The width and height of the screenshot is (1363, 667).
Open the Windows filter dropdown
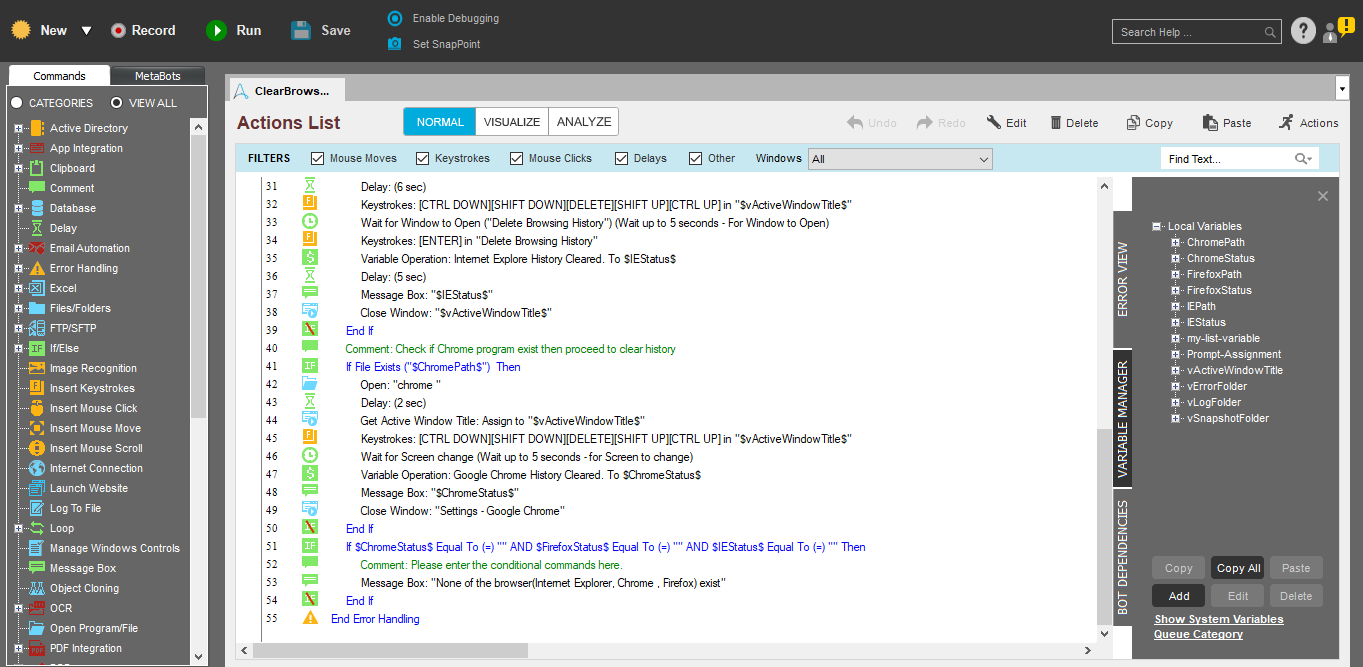[983, 159]
